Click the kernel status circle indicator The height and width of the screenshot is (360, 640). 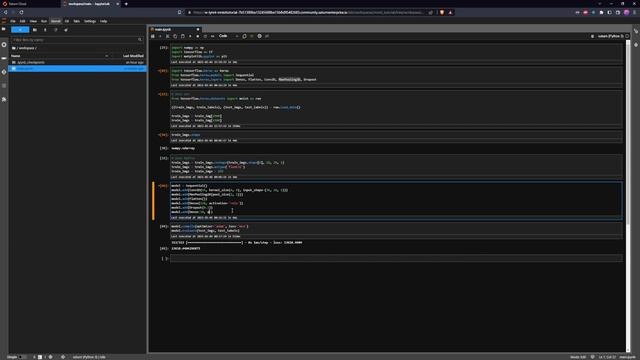(x=627, y=36)
